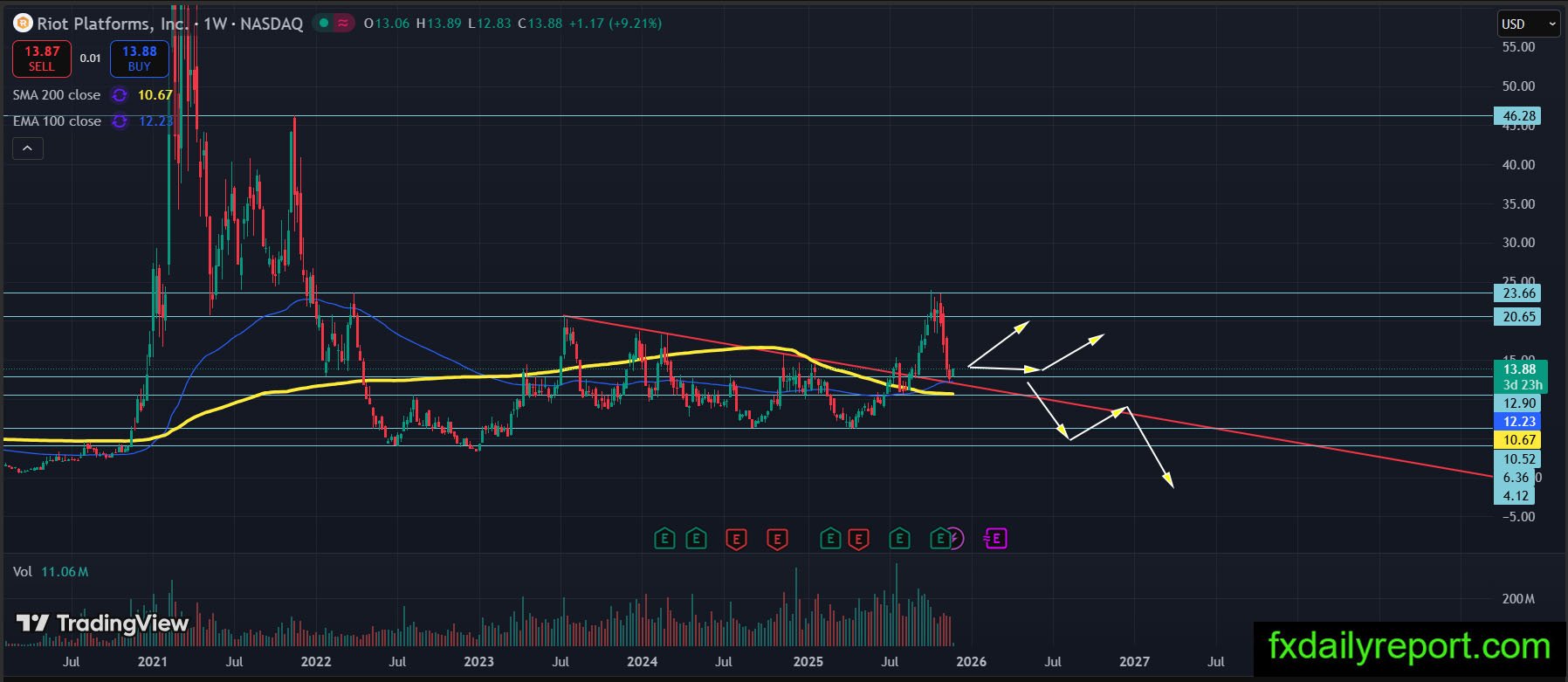Click the 2022 label on time axis

point(316,662)
